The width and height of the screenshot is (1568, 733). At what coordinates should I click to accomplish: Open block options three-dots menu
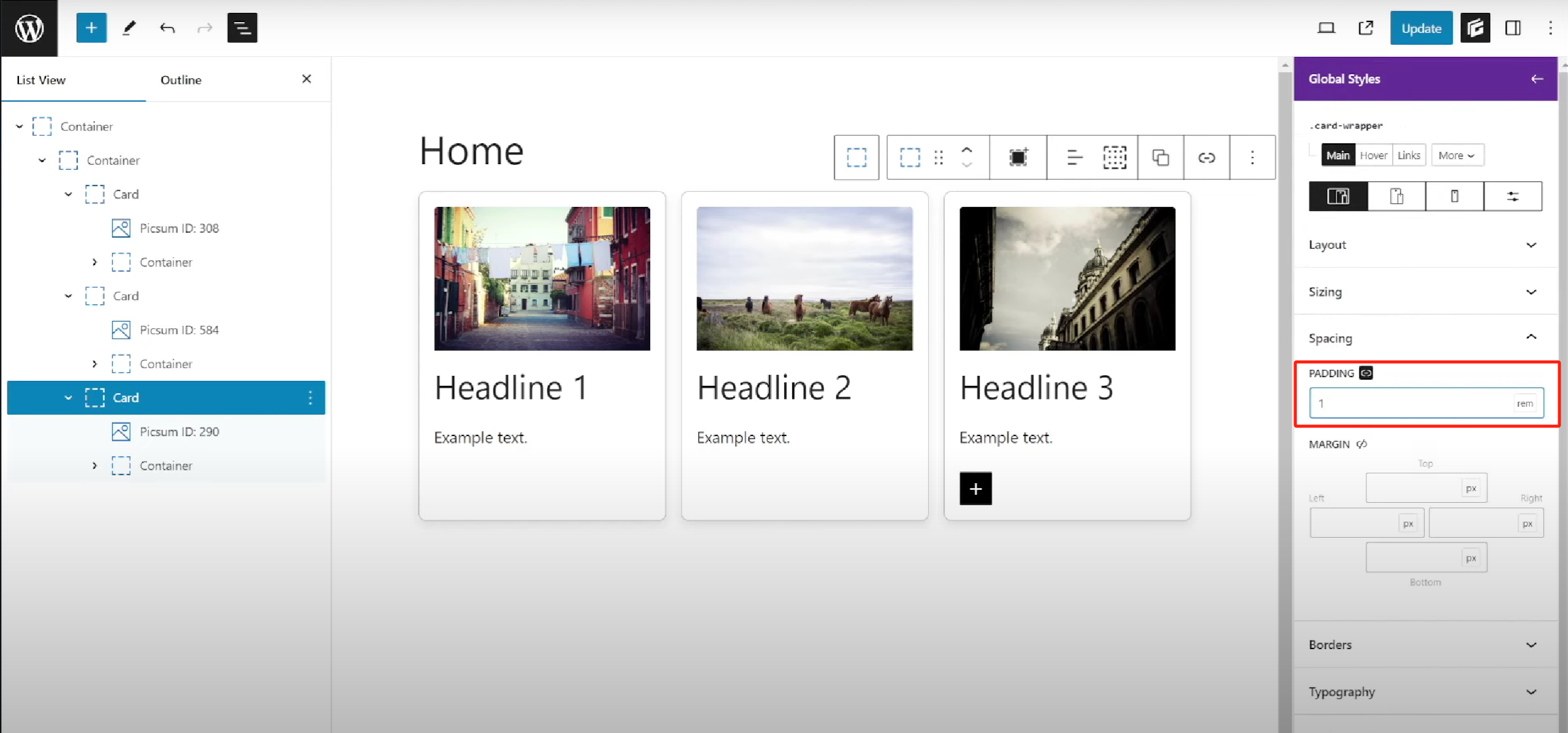[x=1252, y=157]
